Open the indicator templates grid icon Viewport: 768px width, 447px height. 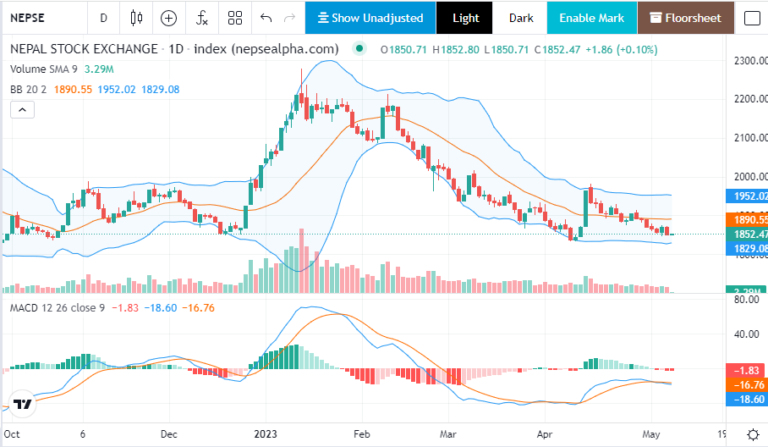pyautogui.click(x=234, y=18)
